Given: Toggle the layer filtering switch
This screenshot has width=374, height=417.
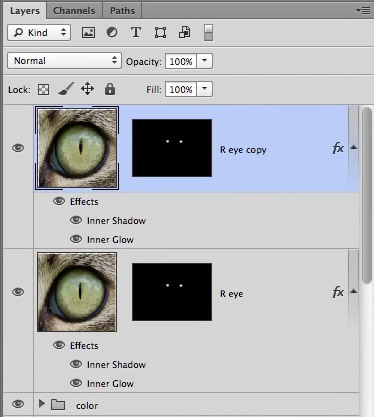Looking at the screenshot, I should [x=208, y=32].
